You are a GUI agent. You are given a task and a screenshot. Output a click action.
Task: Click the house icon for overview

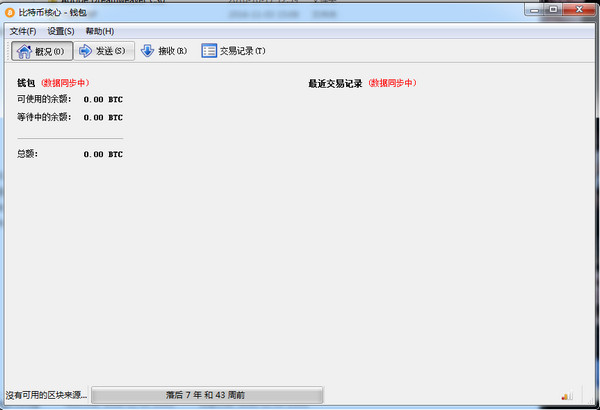[x=24, y=51]
